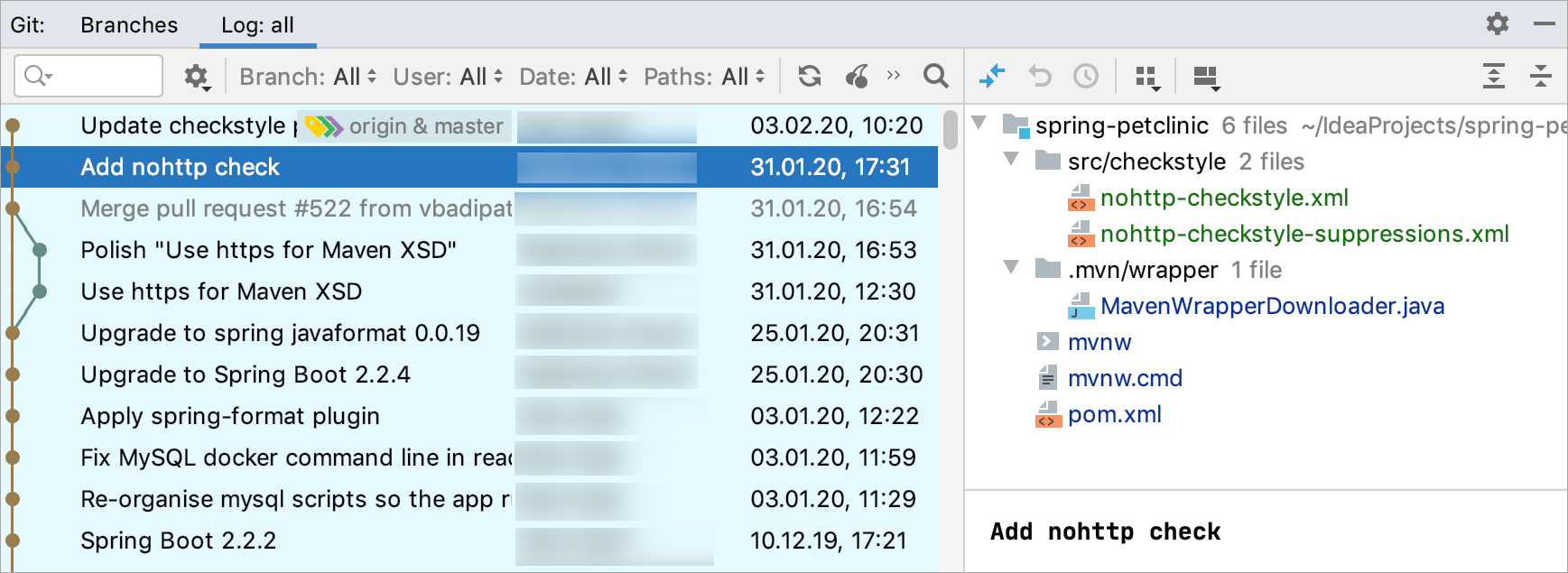Collapse .mvn/wrapper folder node
Image resolution: width=1568 pixels, height=573 pixels.
click(1011, 268)
